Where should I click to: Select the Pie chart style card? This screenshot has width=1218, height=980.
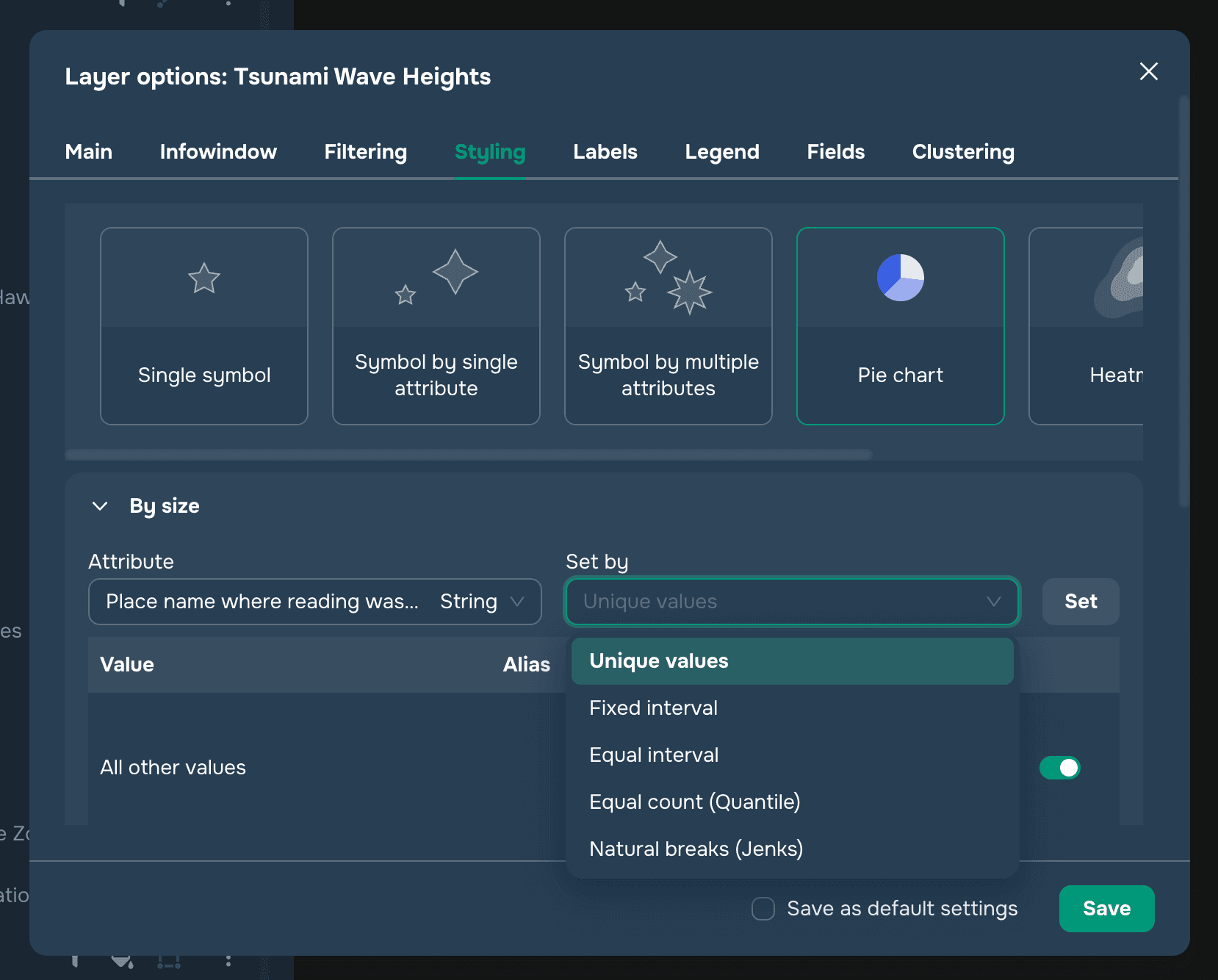tap(901, 326)
